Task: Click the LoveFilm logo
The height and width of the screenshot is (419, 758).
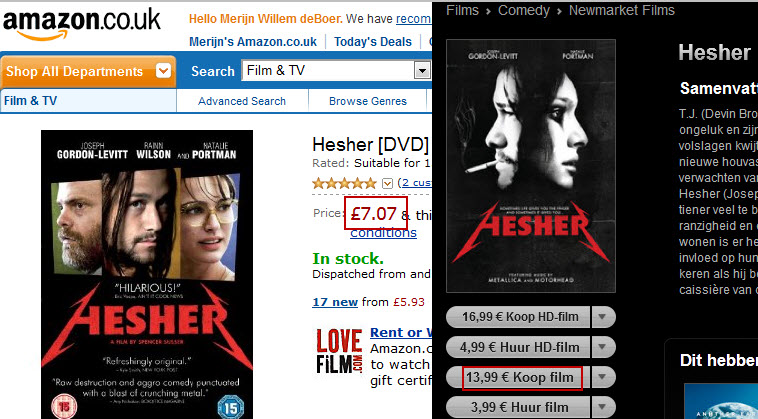Action: coord(339,351)
